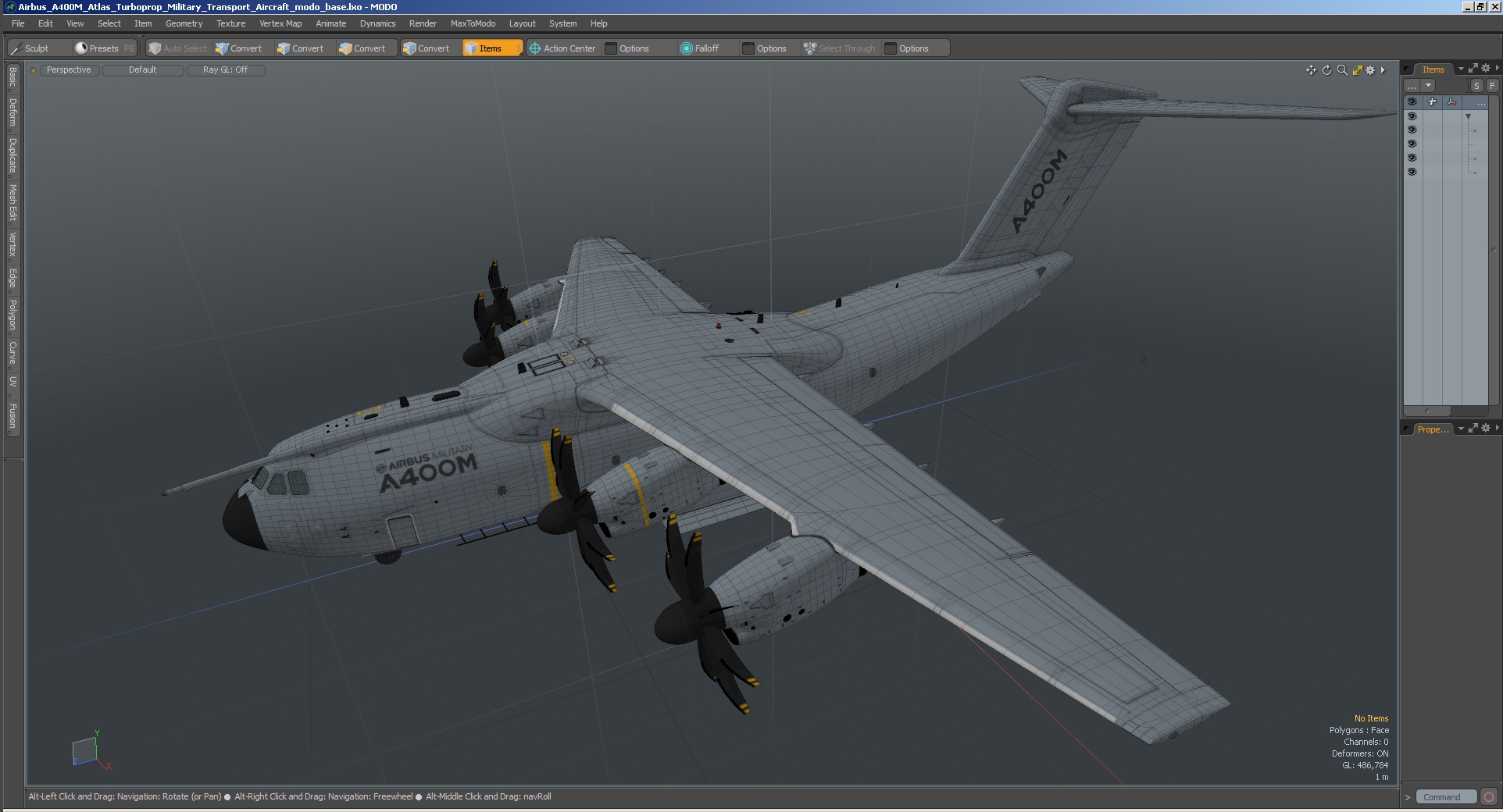
Task: Click the Select Through button
Action: pos(841,48)
